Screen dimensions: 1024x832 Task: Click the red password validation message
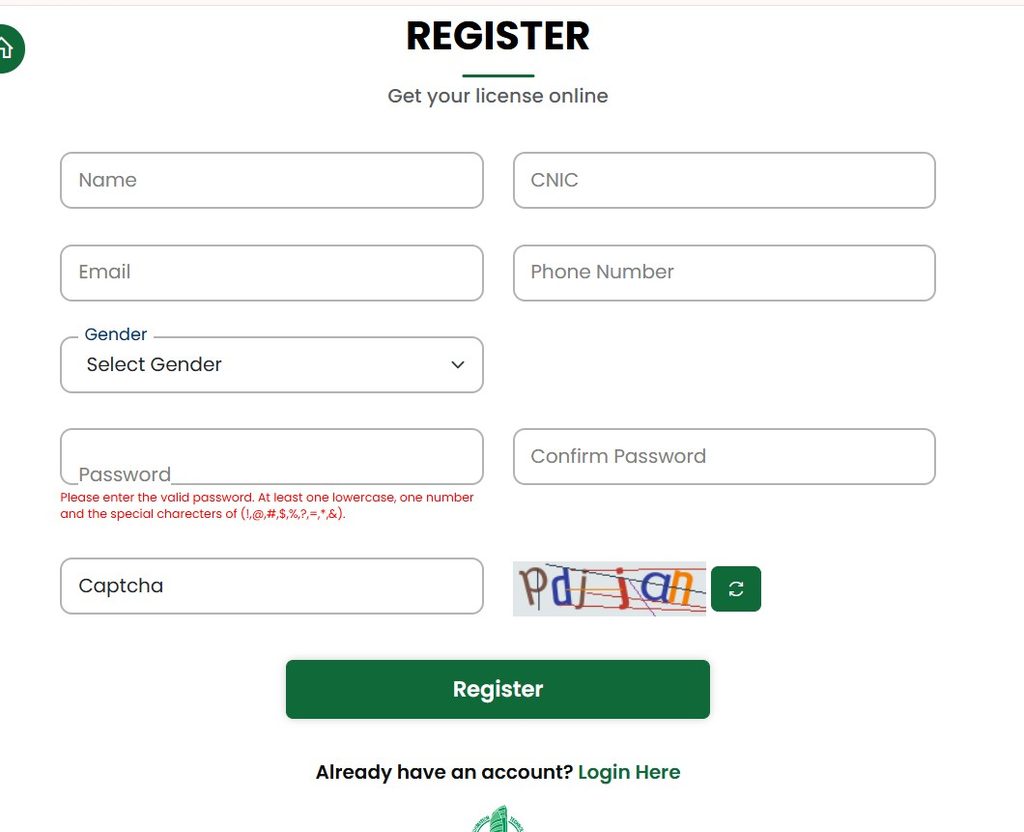point(266,505)
